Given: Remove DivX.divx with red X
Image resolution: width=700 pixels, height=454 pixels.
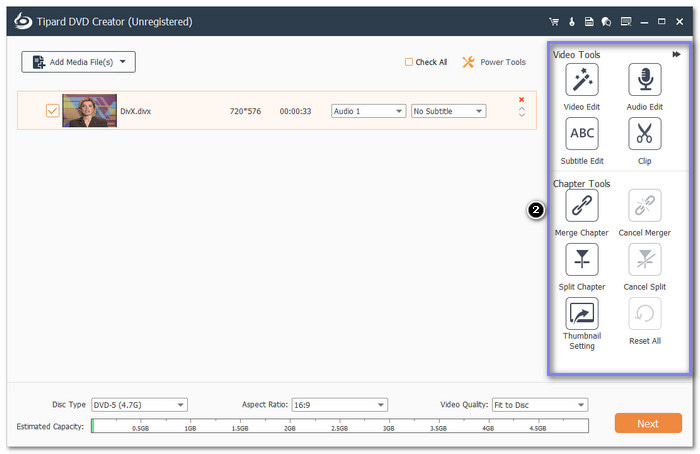Looking at the screenshot, I should [521, 100].
